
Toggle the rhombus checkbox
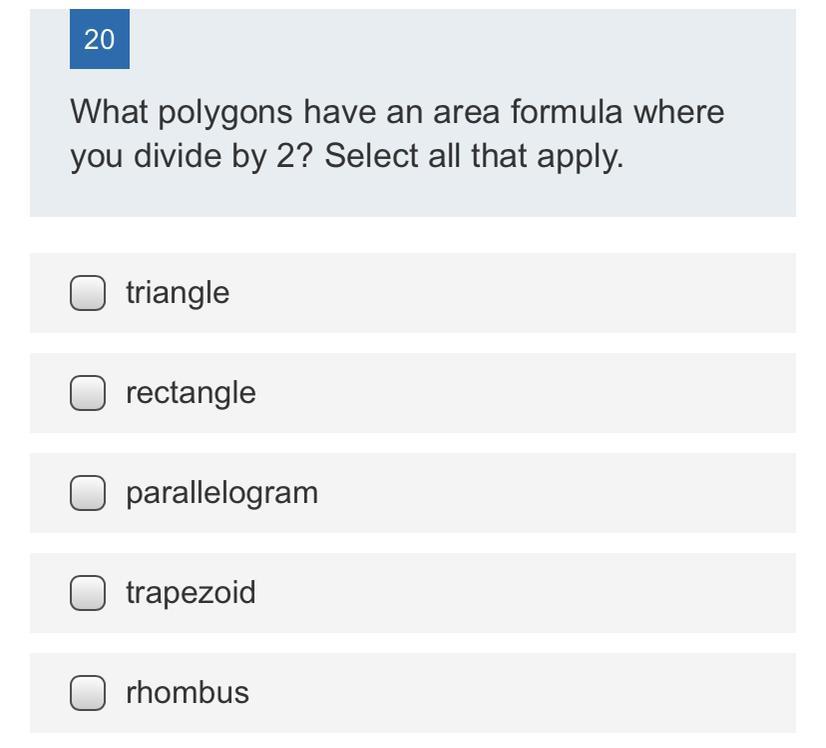click(88, 693)
